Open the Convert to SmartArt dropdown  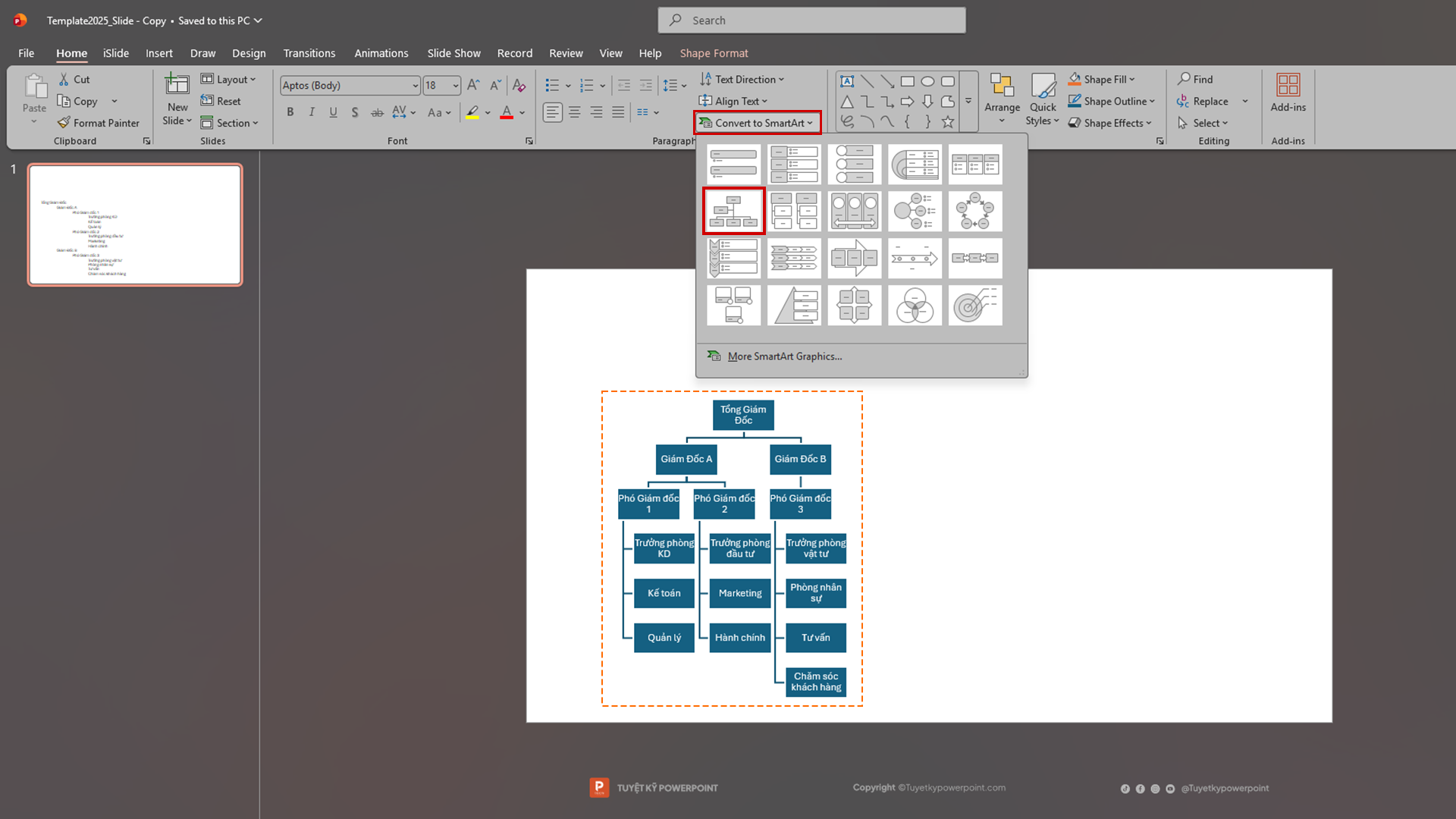click(x=757, y=123)
